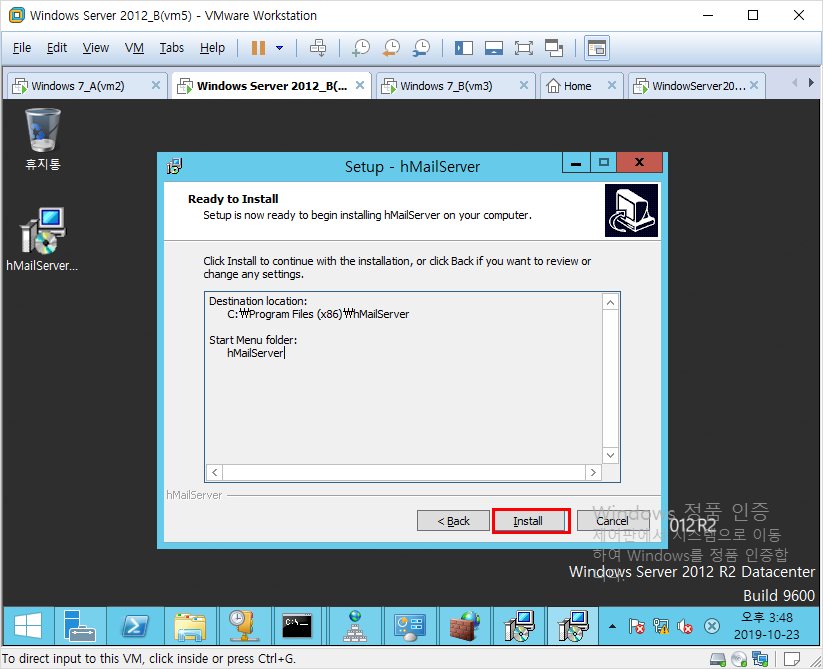The image size is (823, 669).
Task: Send Ctrl+Alt+Del to the VM
Action: click(x=318, y=48)
